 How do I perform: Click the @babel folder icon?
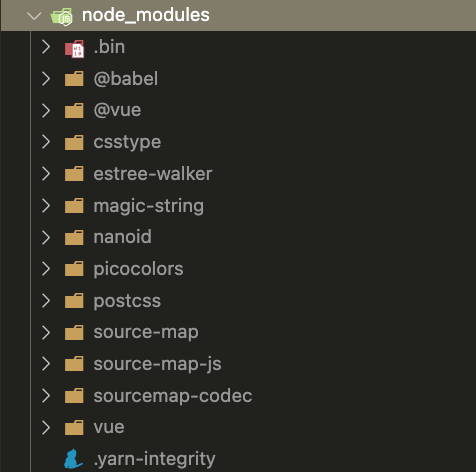point(74,79)
